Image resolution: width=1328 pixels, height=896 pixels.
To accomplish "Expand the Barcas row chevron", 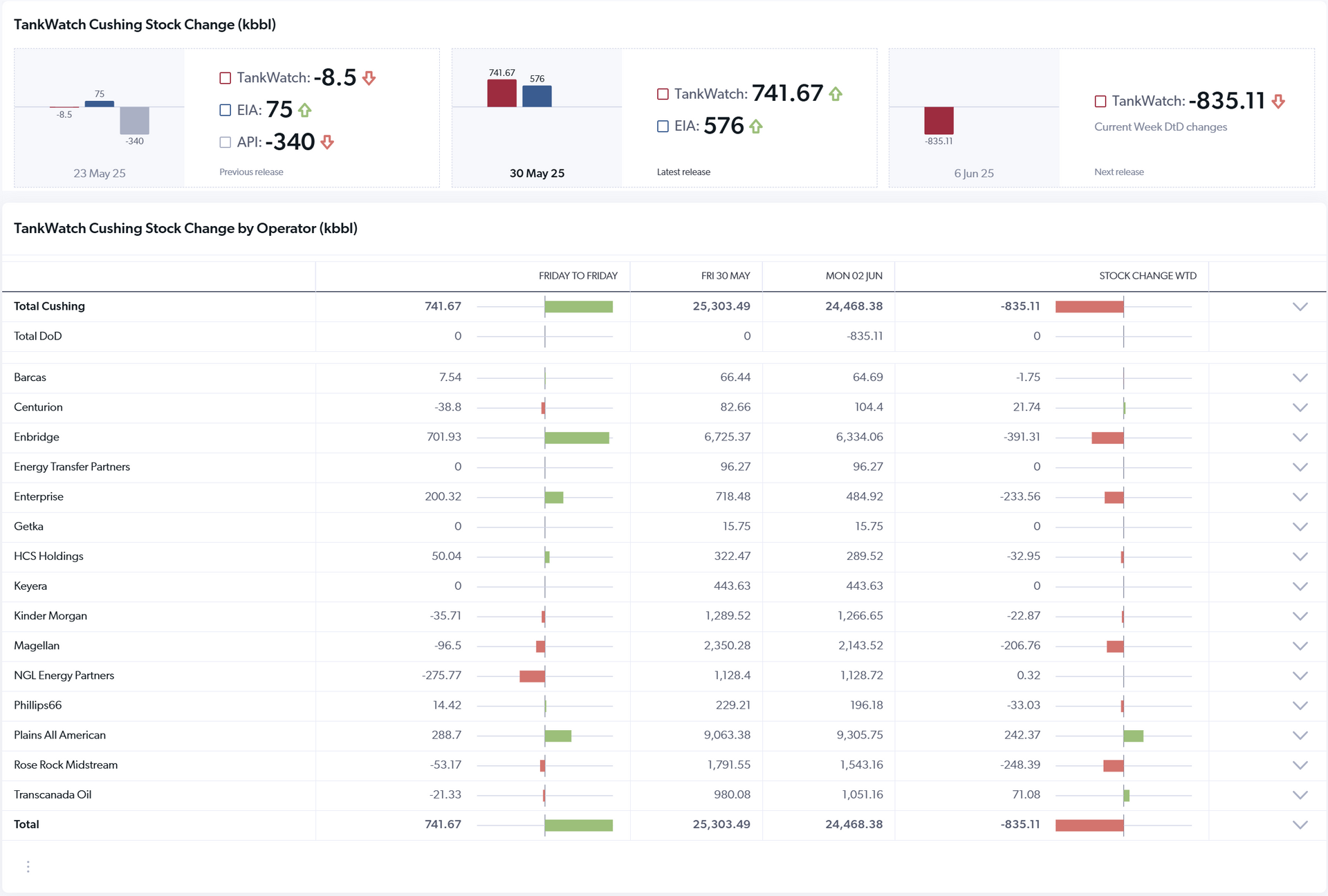I will coord(1300,378).
